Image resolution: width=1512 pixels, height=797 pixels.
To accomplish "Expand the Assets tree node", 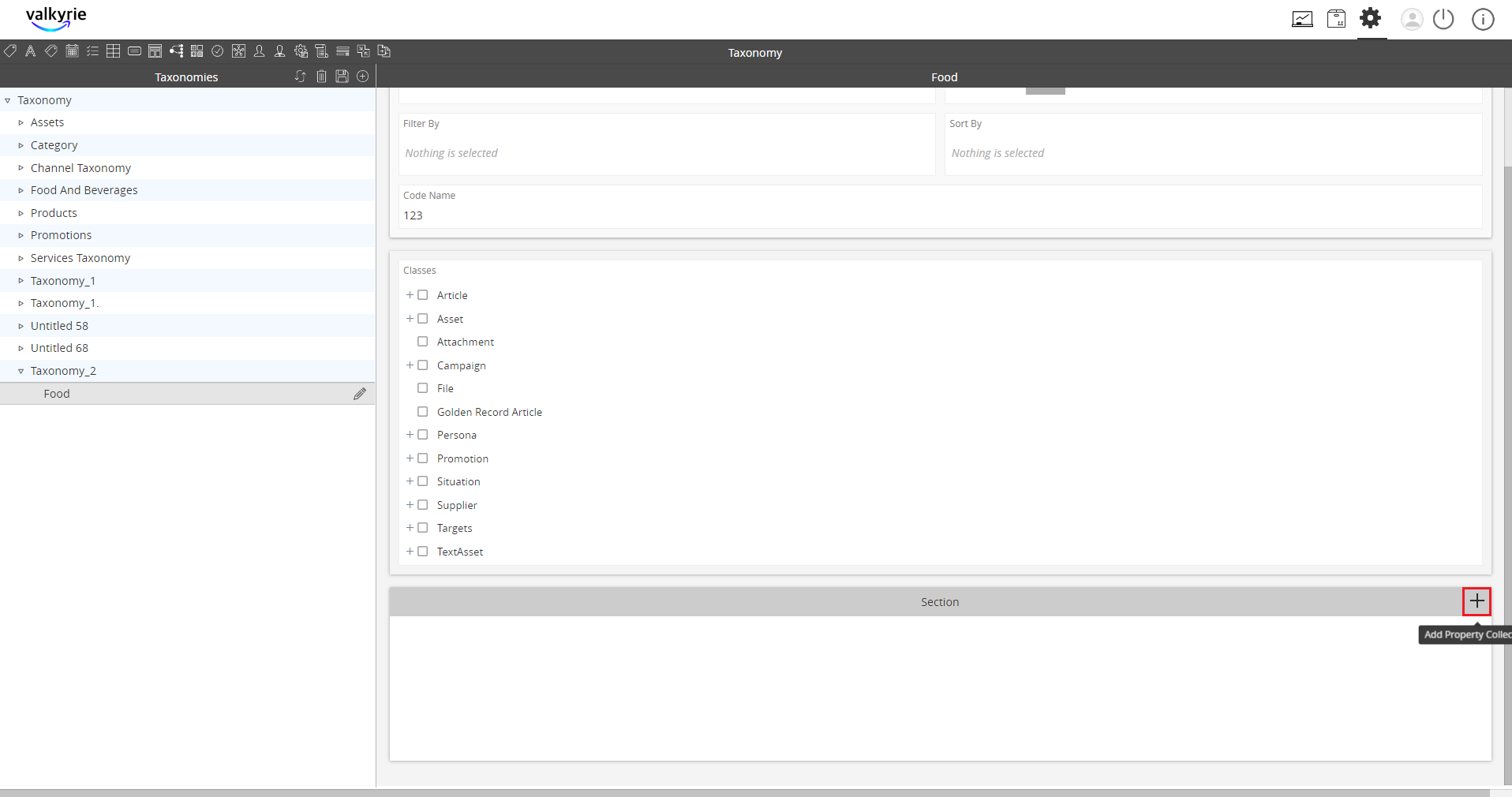I will tap(21, 123).
